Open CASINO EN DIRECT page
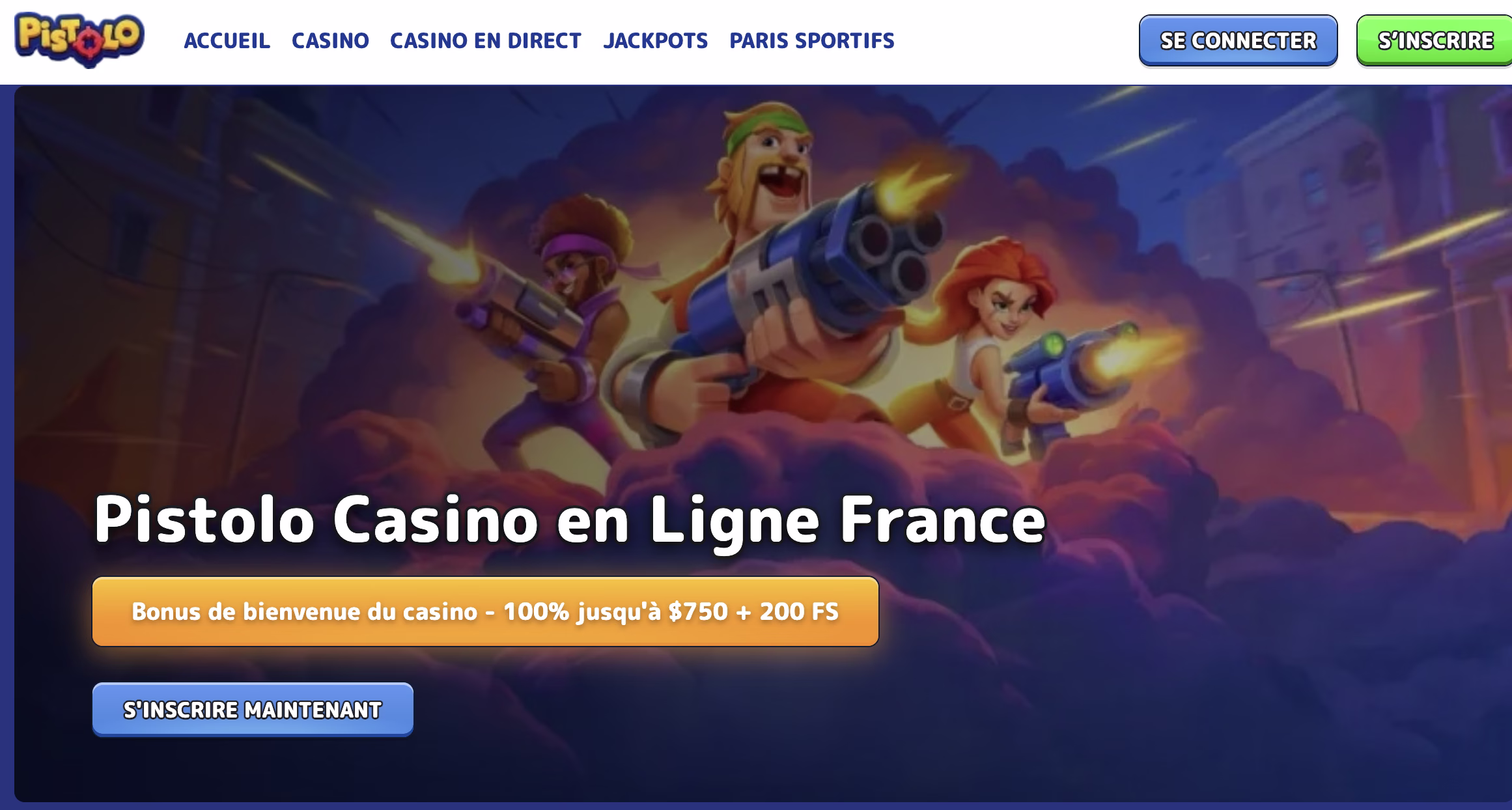The image size is (1512, 810). (x=486, y=41)
